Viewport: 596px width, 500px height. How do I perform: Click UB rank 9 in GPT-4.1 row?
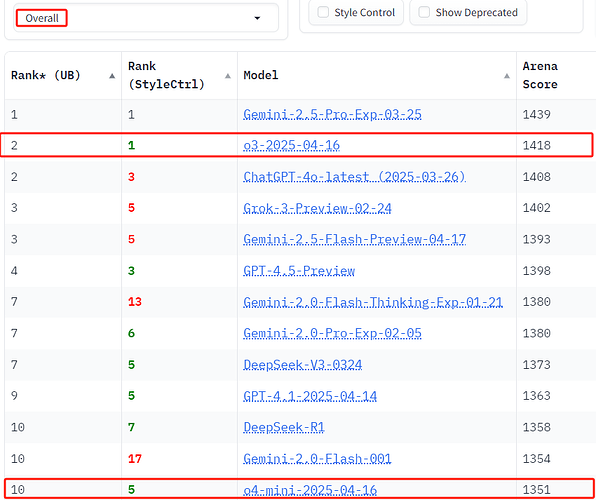pos(14,396)
